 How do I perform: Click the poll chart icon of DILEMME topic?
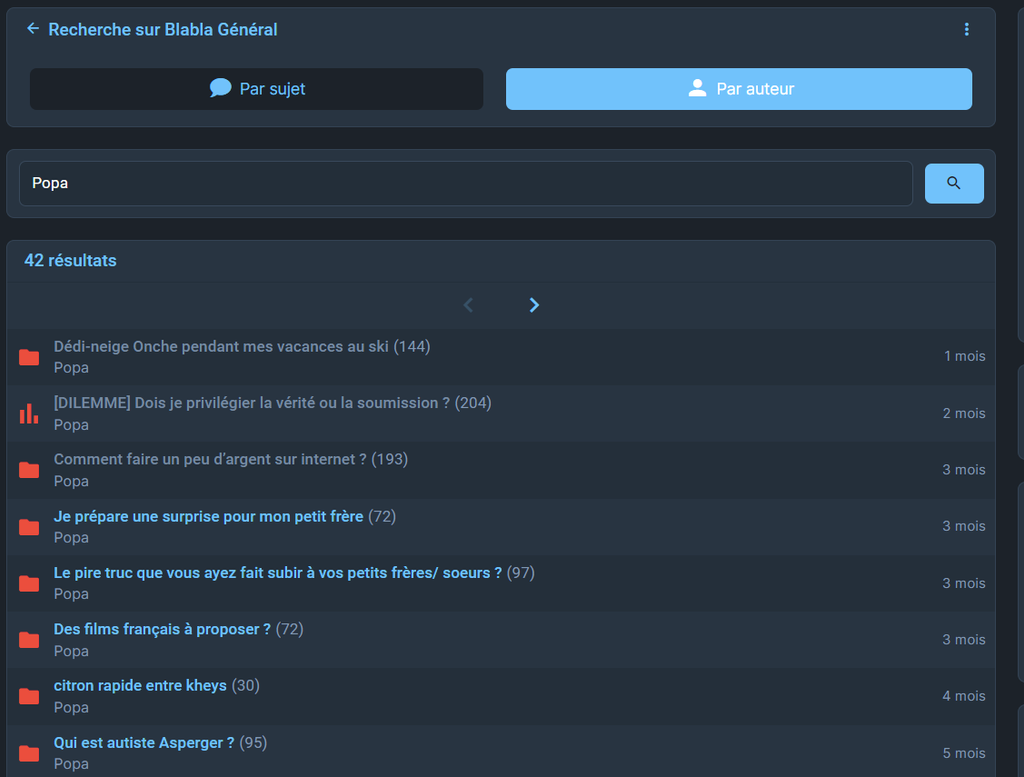[29, 413]
